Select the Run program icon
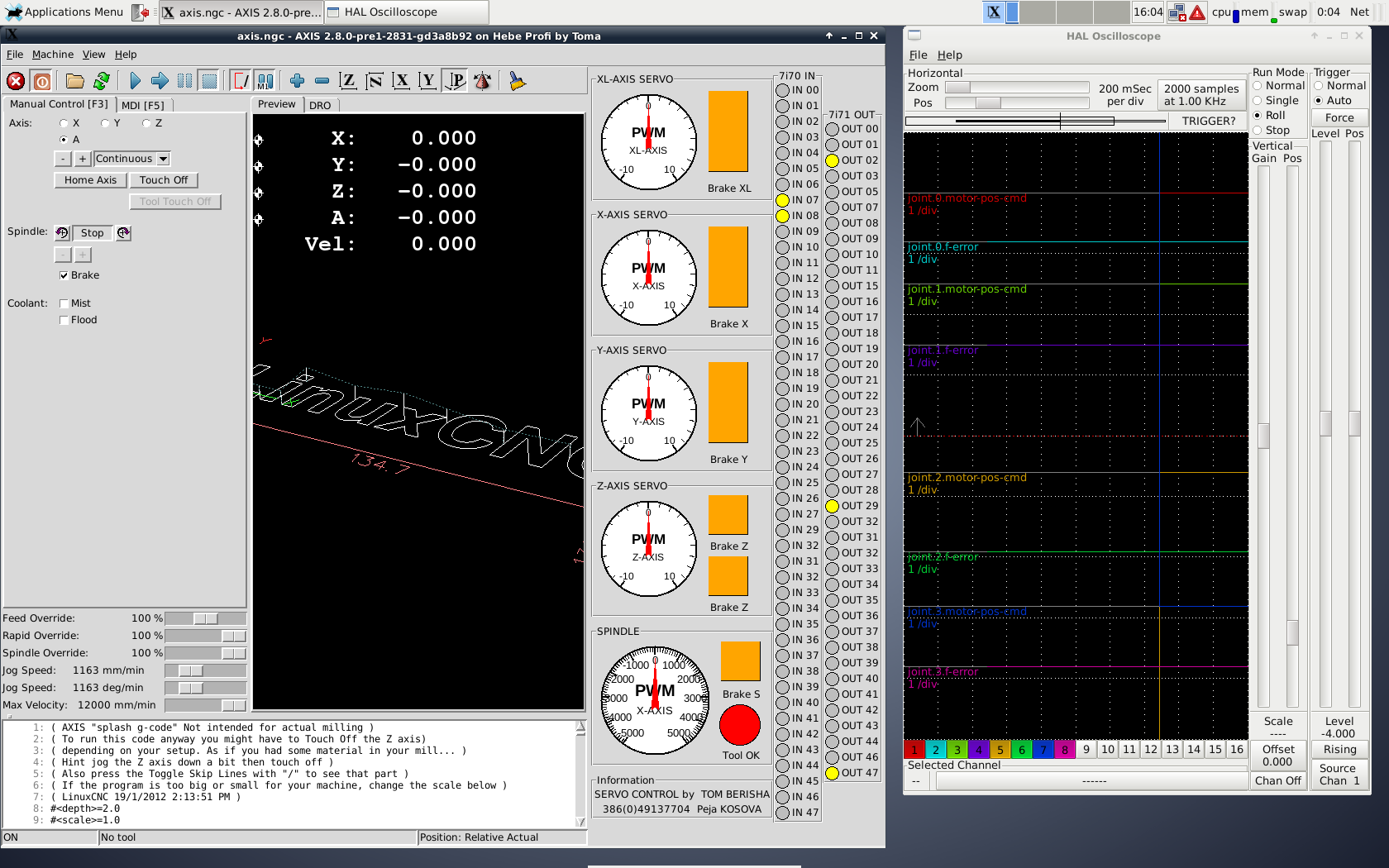Screen dimensions: 1389x868 pyautogui.click(x=134, y=80)
